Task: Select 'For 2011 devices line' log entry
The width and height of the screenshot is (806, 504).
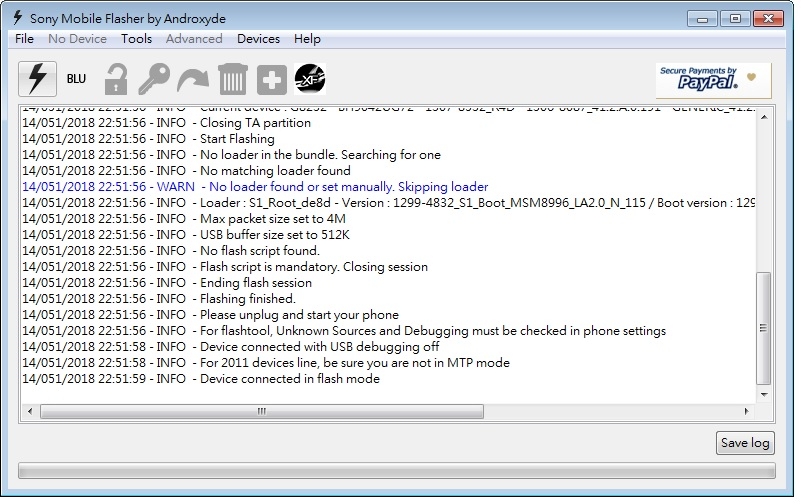Action: point(266,363)
